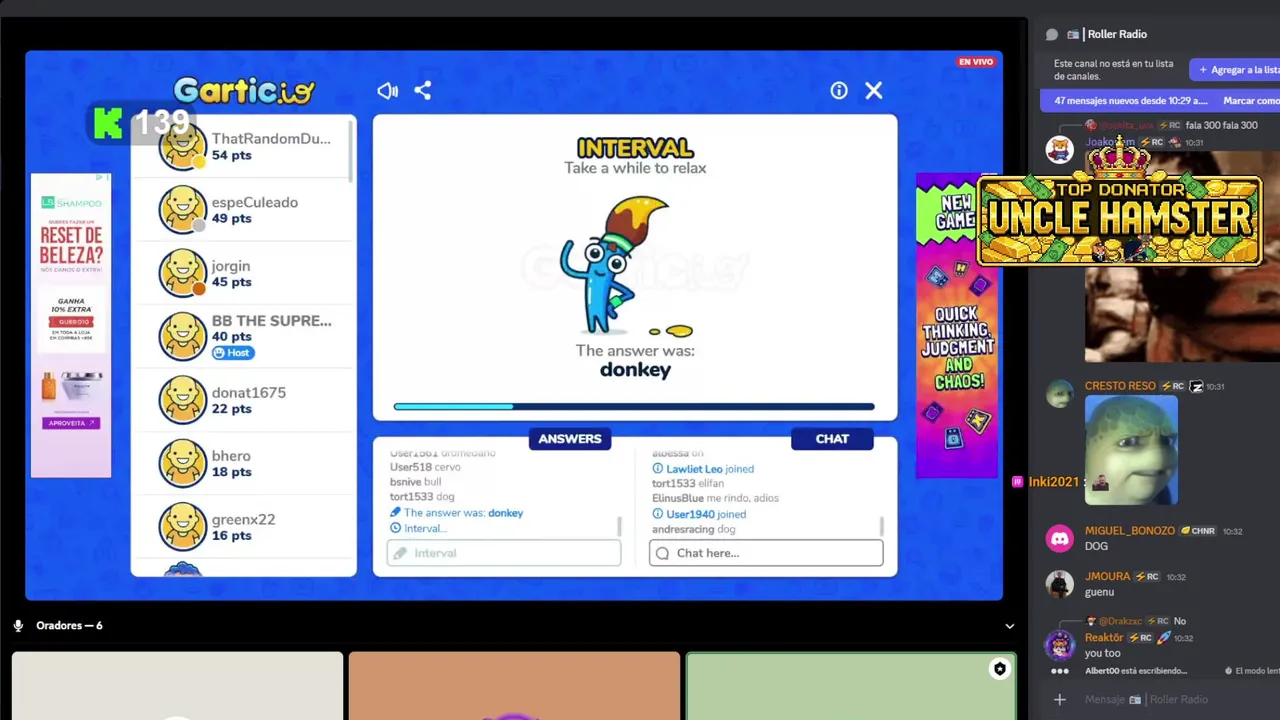The image size is (1280, 720).
Task: Click the green speaker tile badge icon
Action: [x=999, y=669]
